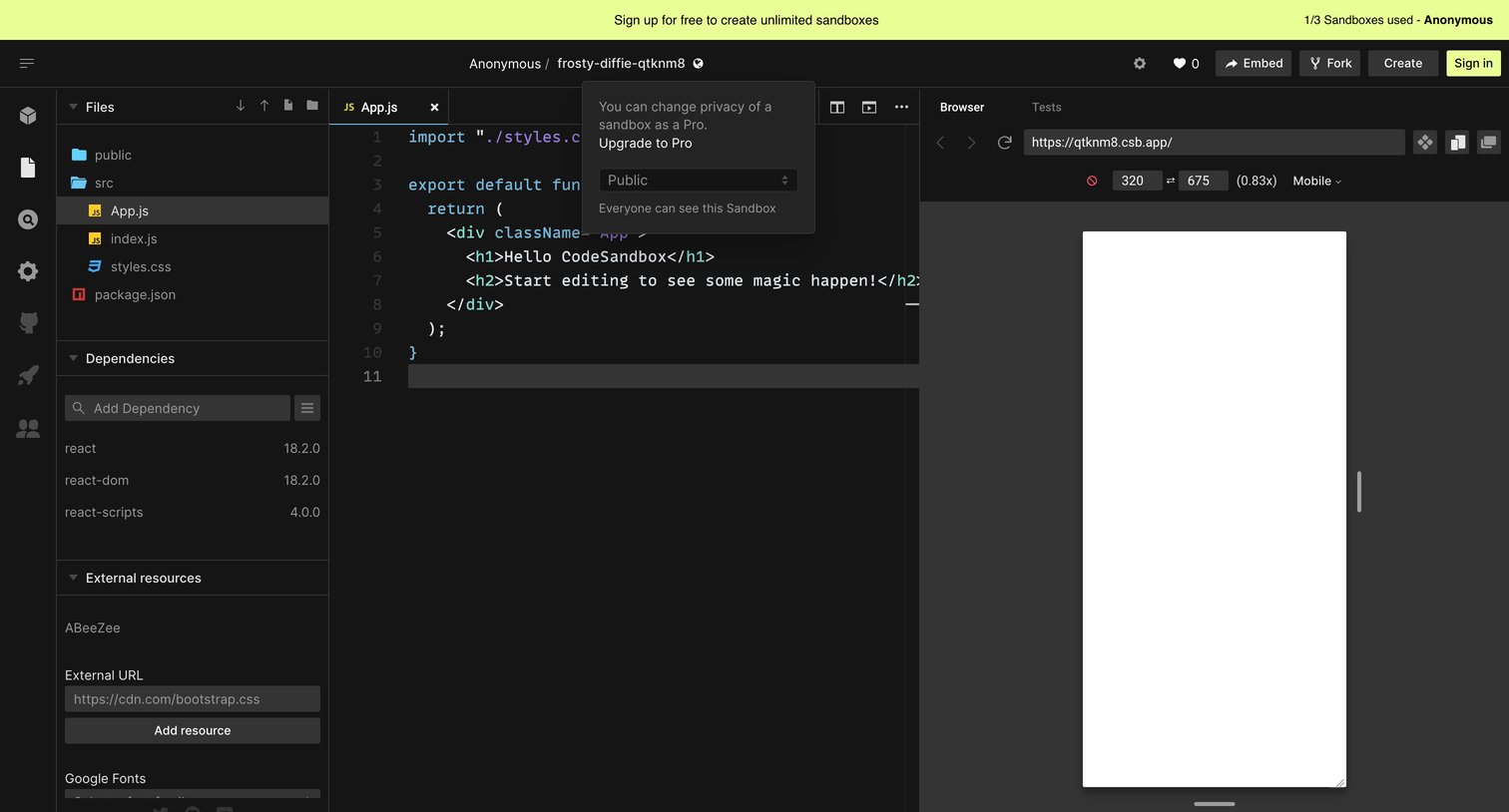
Task: Open preferences gear in top bar
Action: (x=1140, y=63)
